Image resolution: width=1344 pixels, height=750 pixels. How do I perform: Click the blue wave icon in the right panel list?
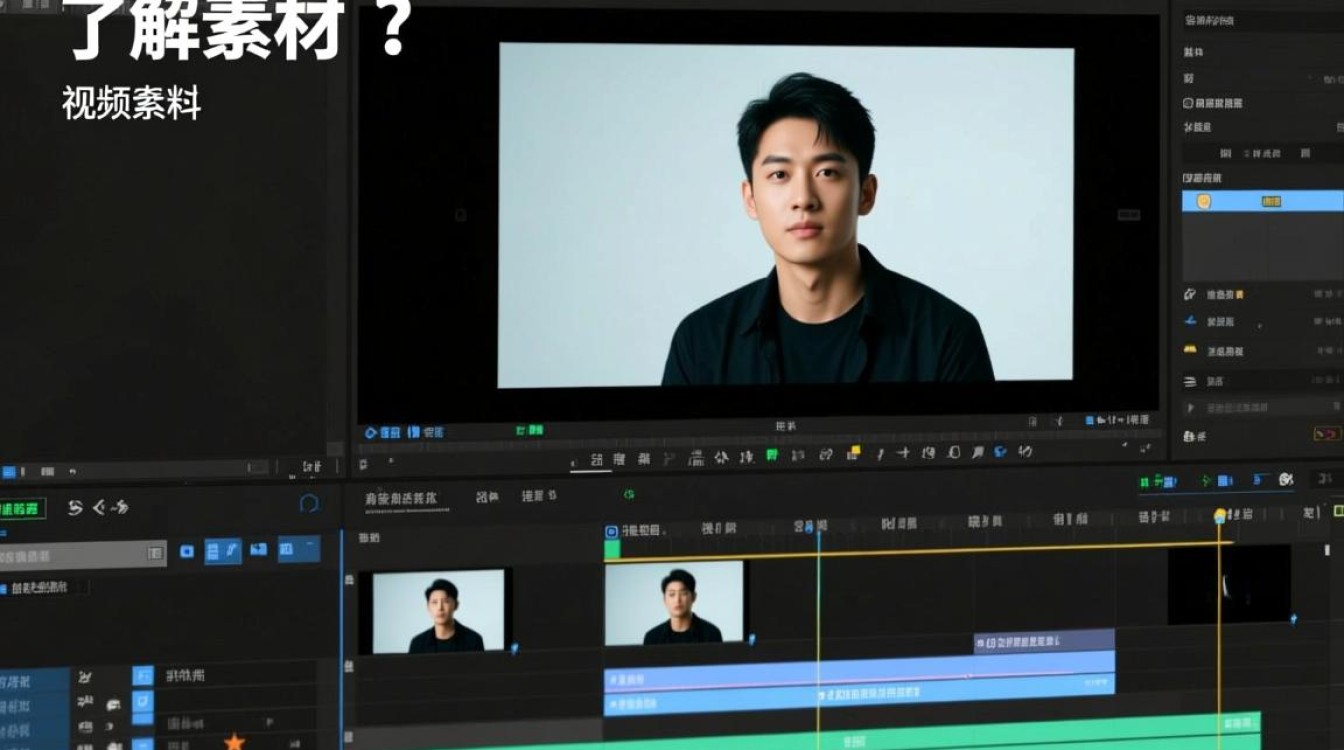[x=1190, y=322]
